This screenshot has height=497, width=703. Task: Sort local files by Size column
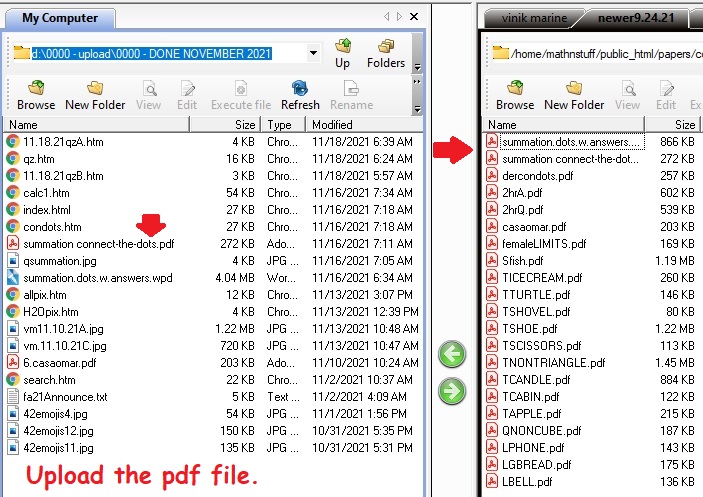(x=245, y=125)
